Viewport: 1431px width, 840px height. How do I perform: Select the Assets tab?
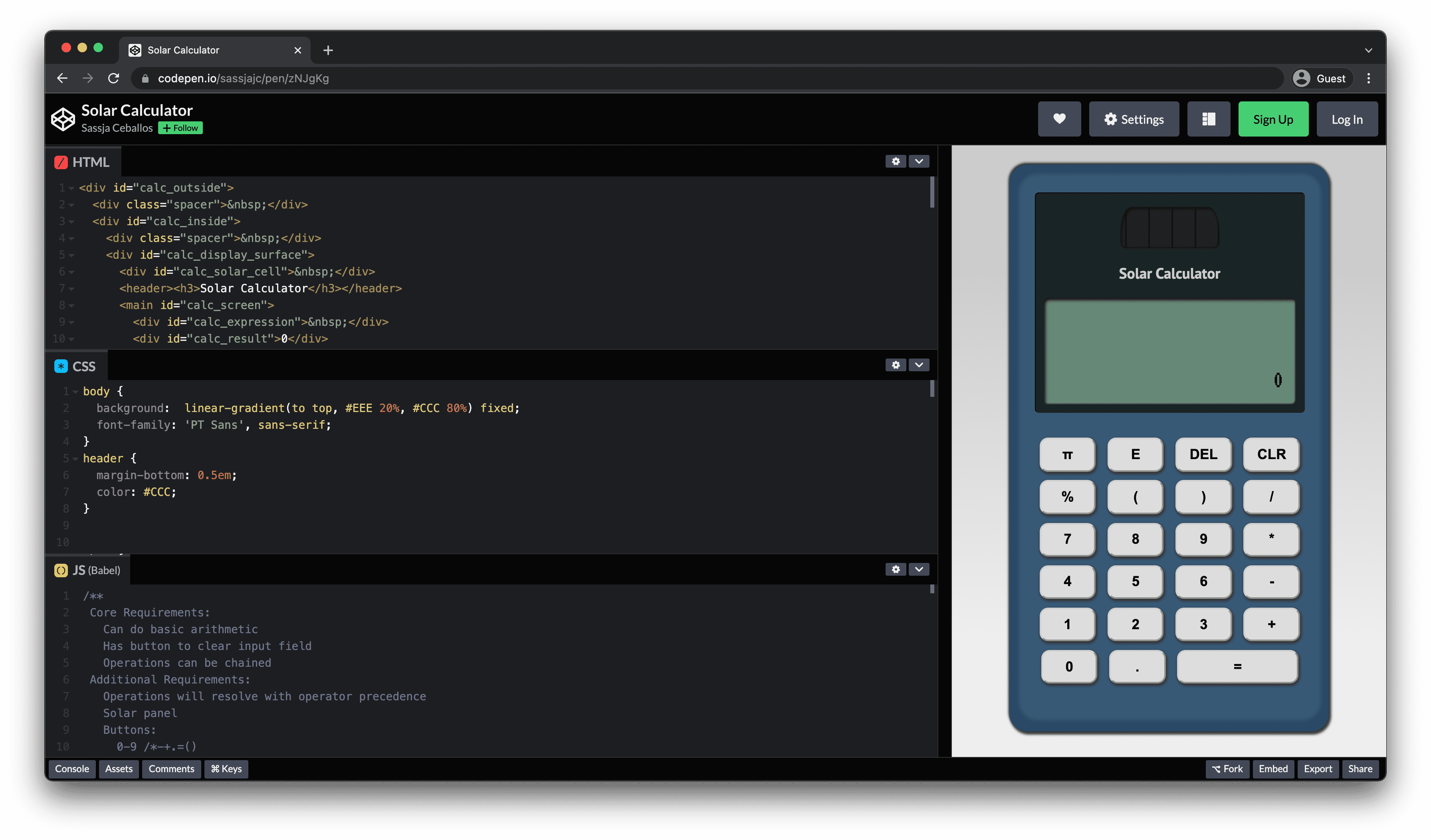(118, 768)
